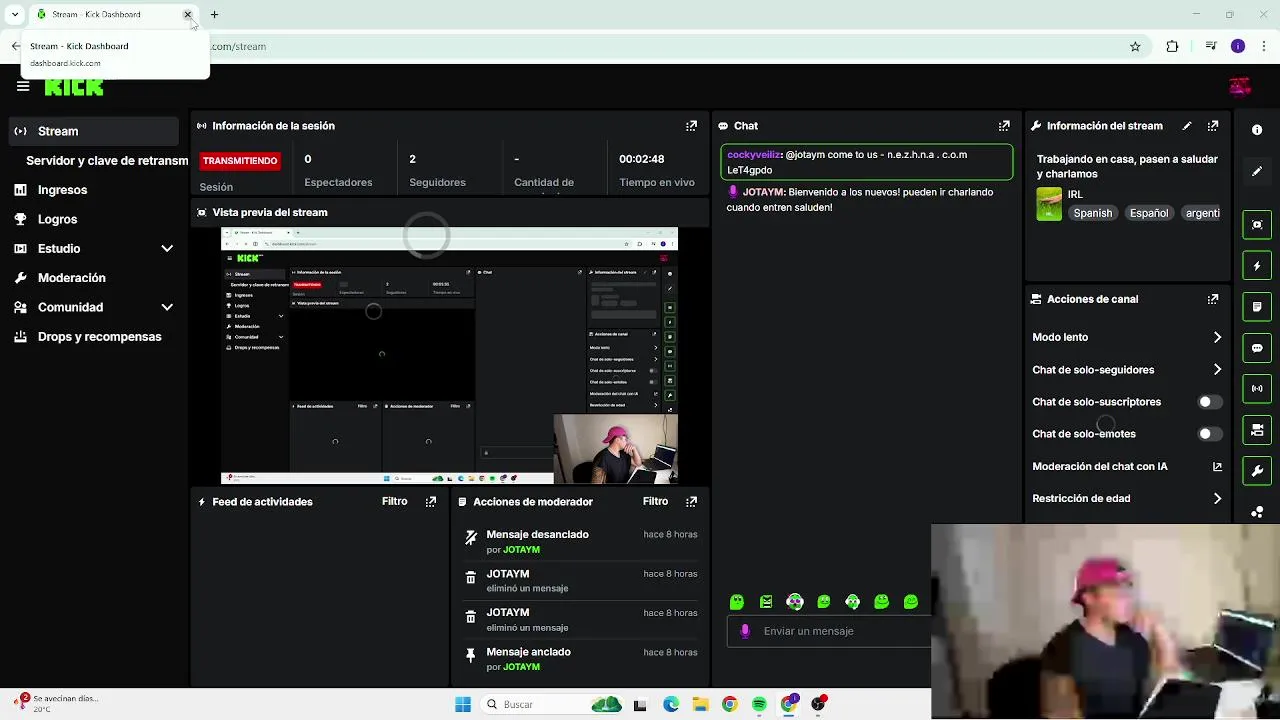
Task: Click the green Kick logo
Action: click(x=74, y=86)
